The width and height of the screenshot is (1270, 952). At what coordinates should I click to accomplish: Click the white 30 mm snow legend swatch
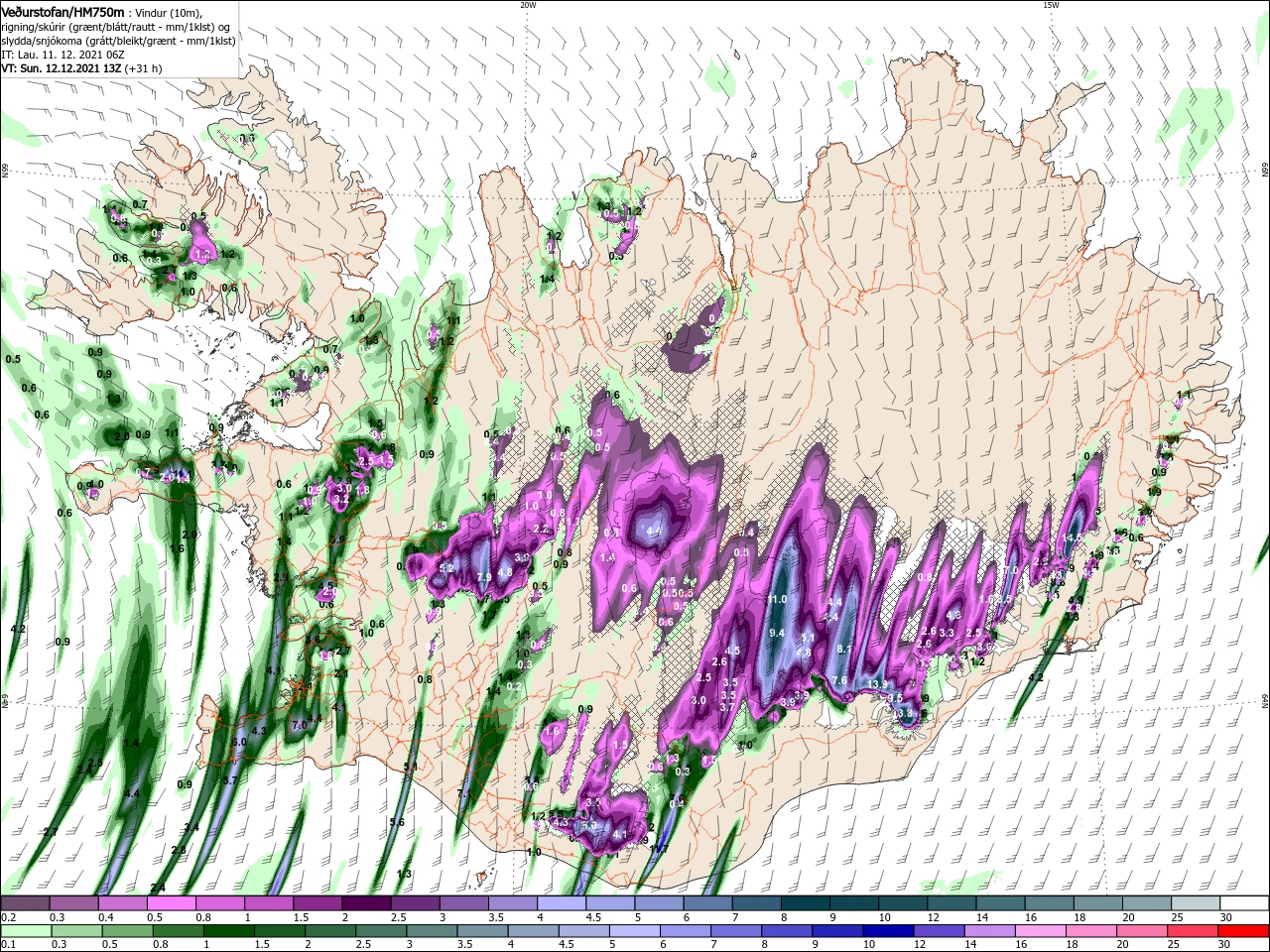coord(1243,903)
